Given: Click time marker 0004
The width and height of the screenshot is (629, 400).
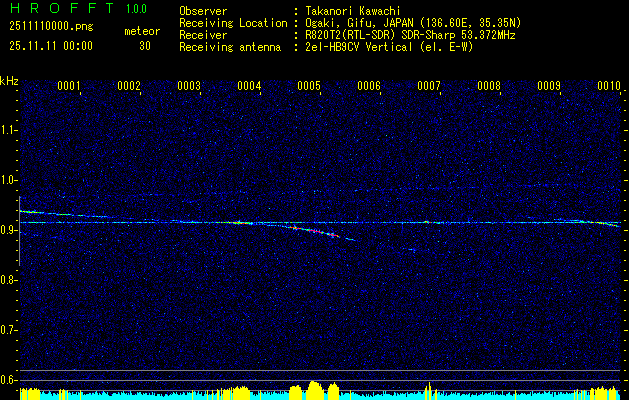Looking at the screenshot, I should 249,86.
